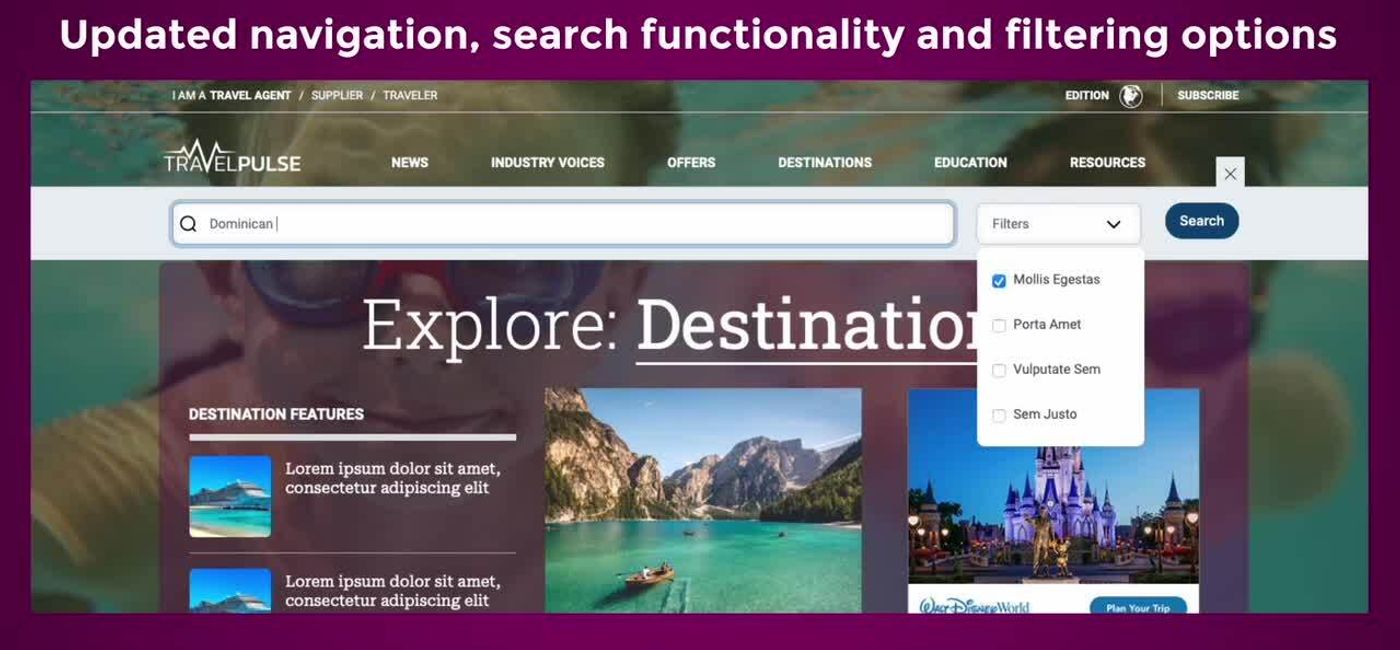Click the magnifier icon in search field
The width and height of the screenshot is (1400, 650).
coord(188,224)
